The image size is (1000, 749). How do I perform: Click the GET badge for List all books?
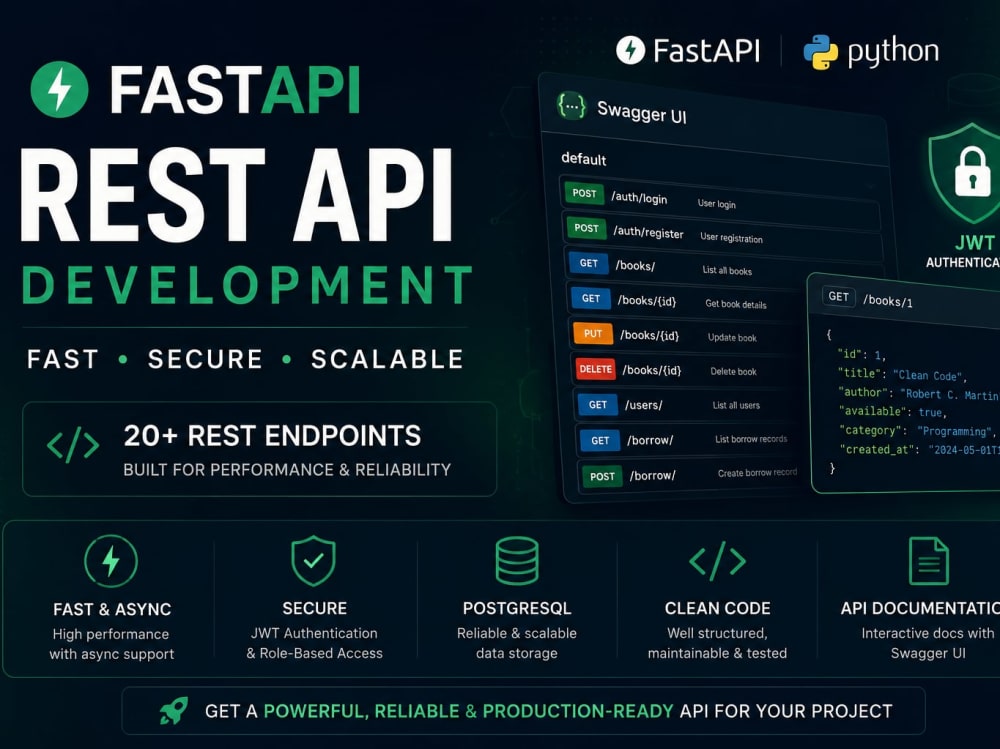[589, 263]
